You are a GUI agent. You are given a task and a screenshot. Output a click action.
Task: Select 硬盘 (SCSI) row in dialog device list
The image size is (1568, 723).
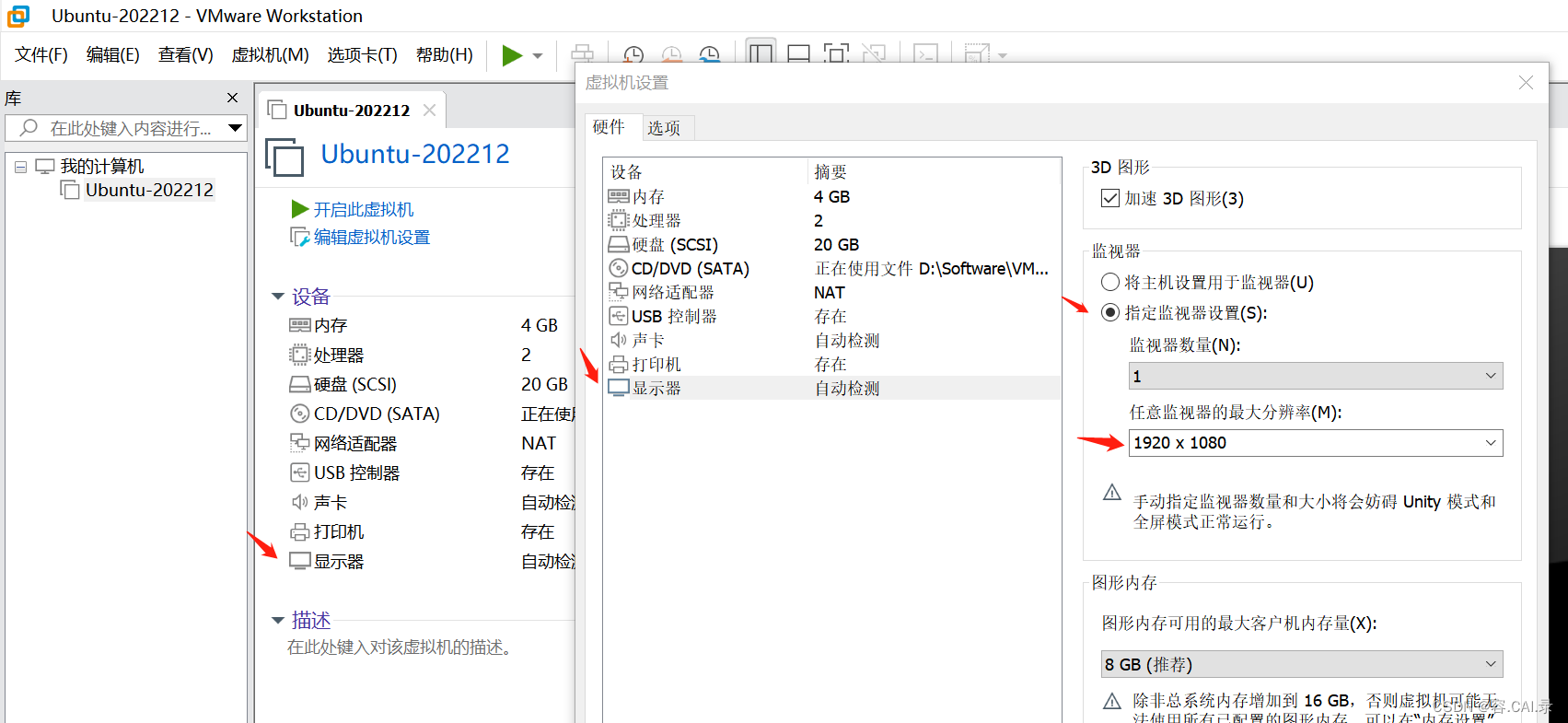(832, 245)
